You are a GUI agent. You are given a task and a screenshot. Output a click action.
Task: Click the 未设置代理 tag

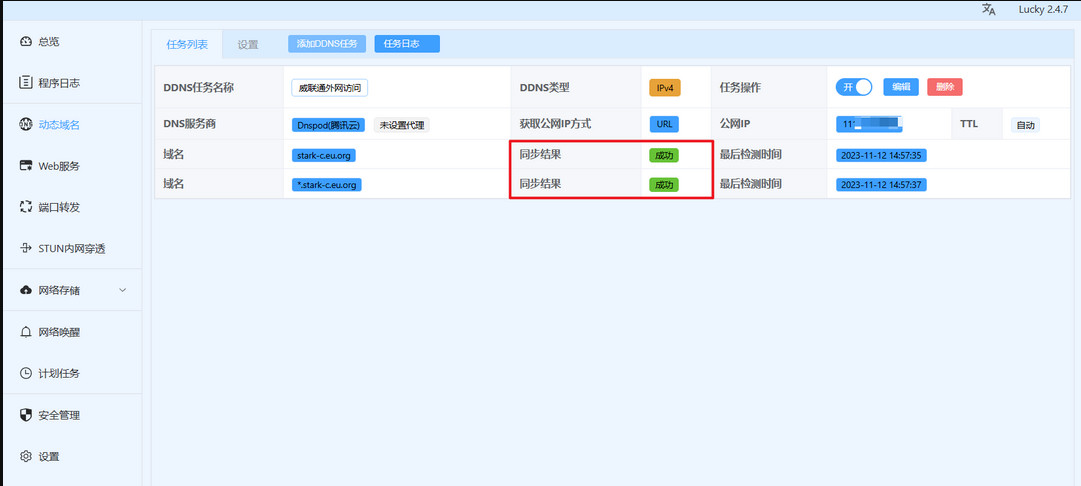(401, 125)
